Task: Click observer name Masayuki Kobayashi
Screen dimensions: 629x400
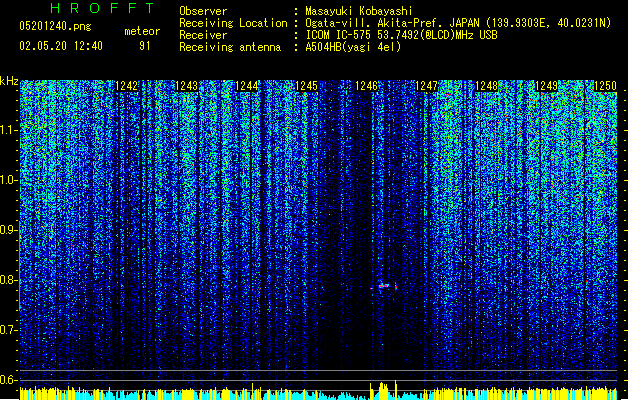Action: (359, 11)
